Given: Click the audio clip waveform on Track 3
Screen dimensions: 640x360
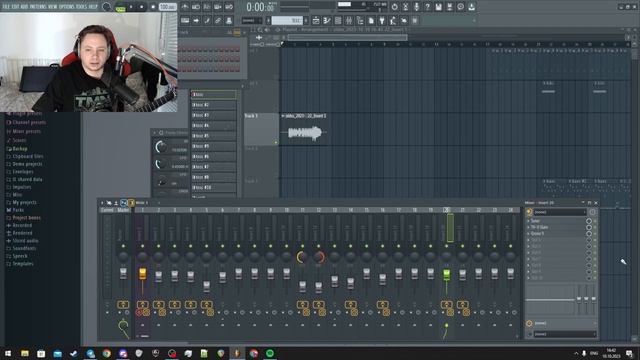Looking at the screenshot, I should pyautogui.click(x=305, y=133).
